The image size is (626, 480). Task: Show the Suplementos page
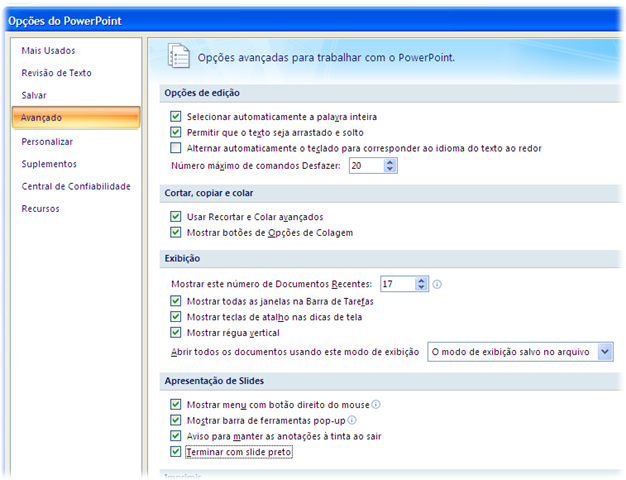(x=49, y=164)
